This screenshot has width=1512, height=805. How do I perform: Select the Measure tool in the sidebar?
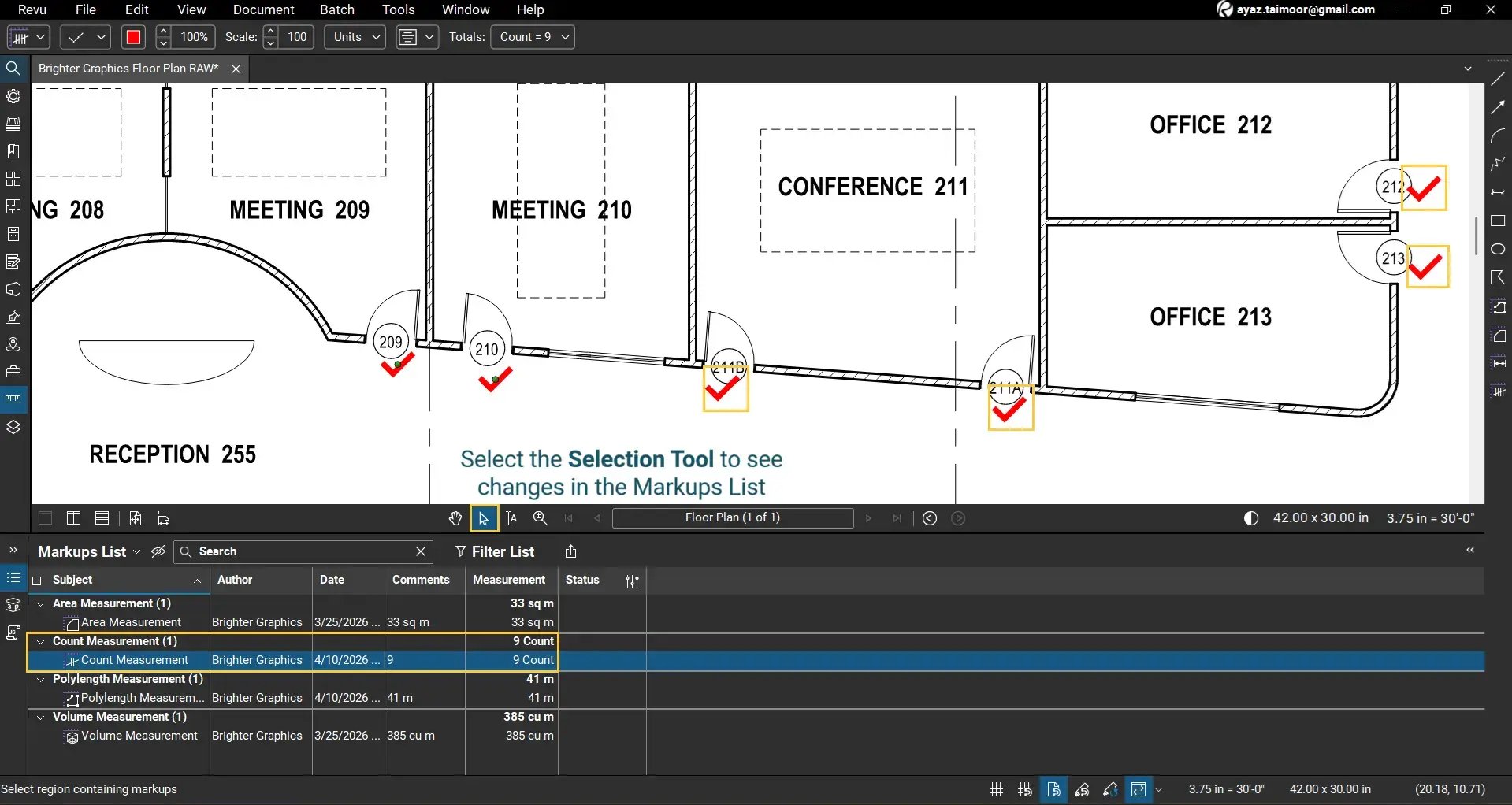click(13, 399)
